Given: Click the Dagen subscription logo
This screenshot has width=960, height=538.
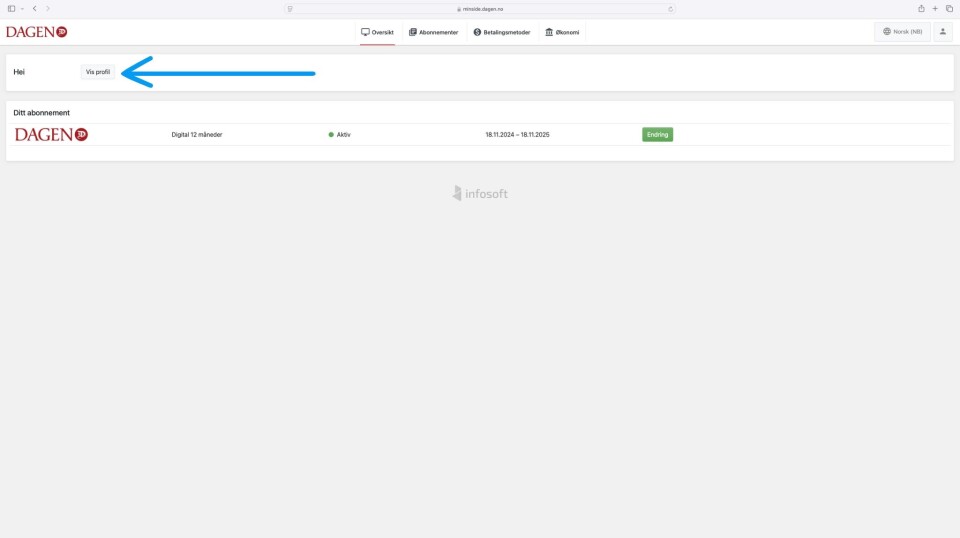Looking at the screenshot, I should coord(51,134).
